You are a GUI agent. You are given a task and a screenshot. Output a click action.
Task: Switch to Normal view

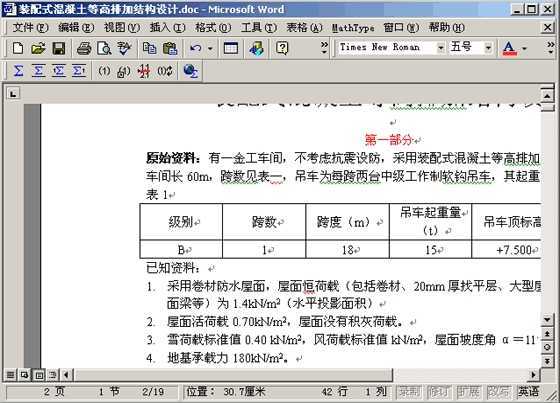10,375
